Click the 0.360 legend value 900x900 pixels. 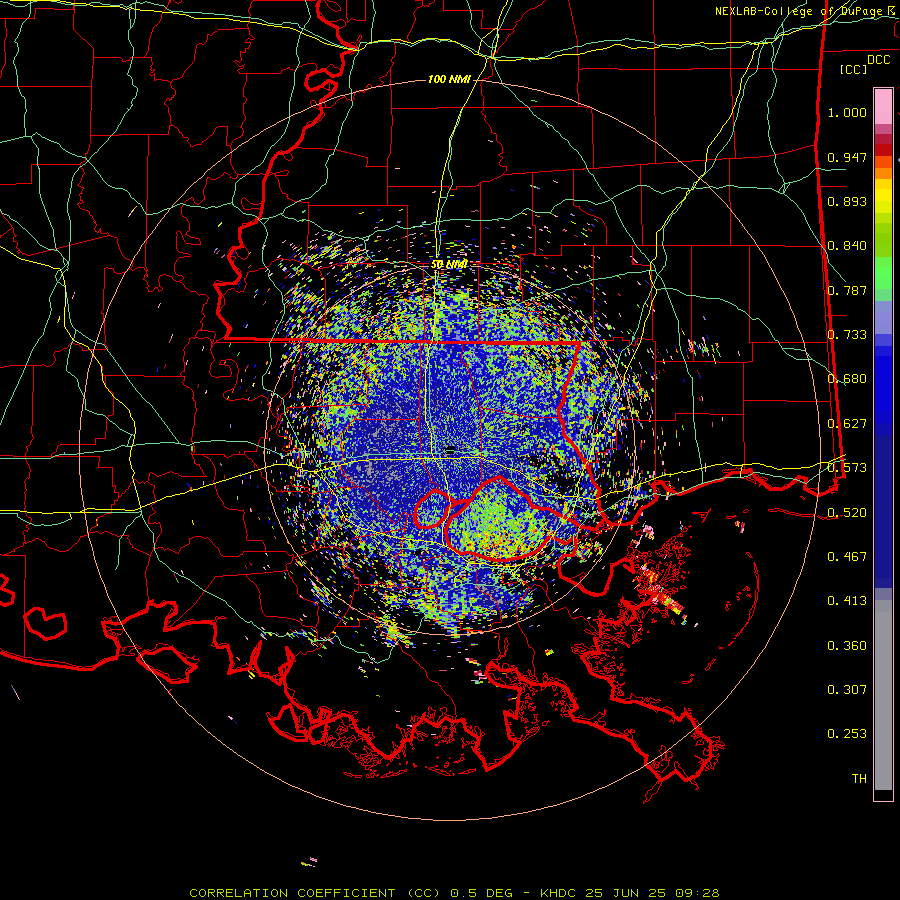[x=847, y=646]
